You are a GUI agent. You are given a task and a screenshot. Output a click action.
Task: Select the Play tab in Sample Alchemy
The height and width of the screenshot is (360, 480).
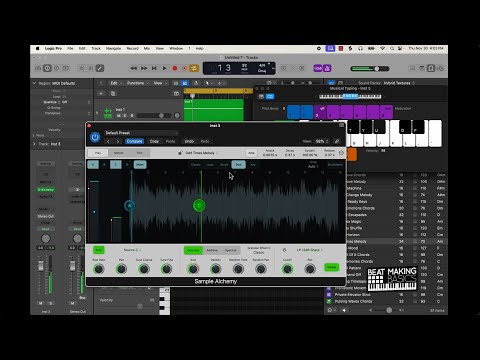click(x=98, y=153)
